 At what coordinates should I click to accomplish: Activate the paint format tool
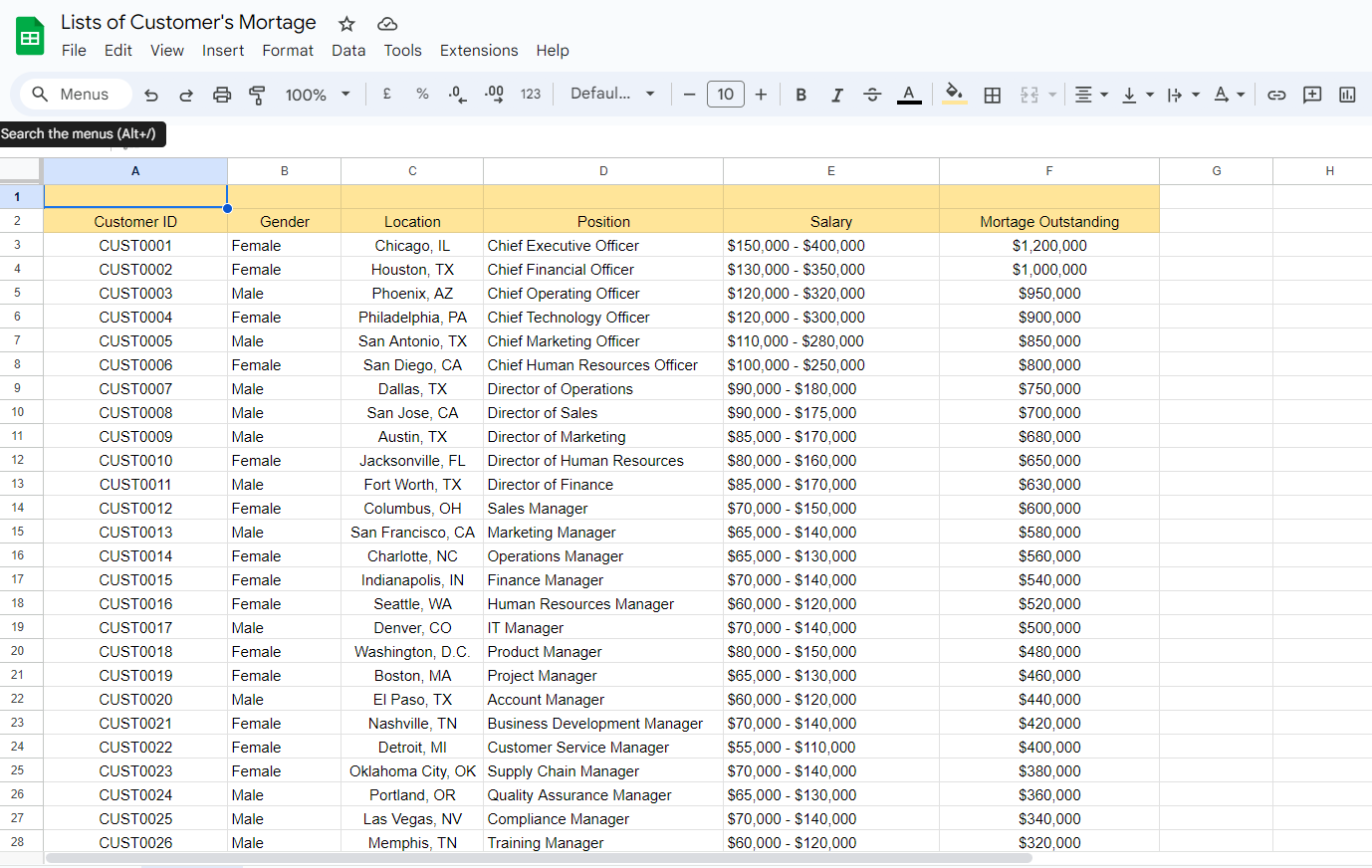click(x=257, y=95)
